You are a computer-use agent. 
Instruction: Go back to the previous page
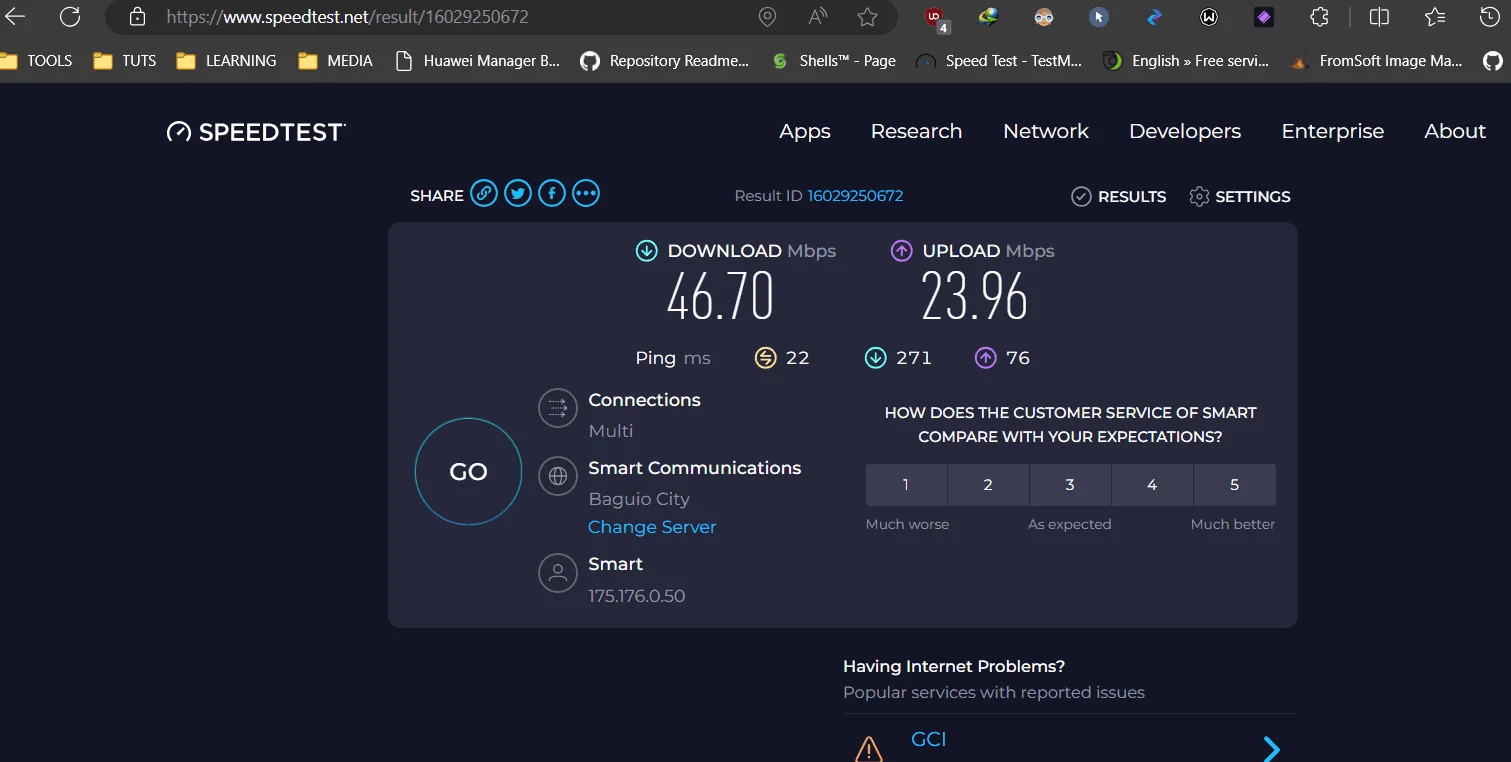pos(15,16)
